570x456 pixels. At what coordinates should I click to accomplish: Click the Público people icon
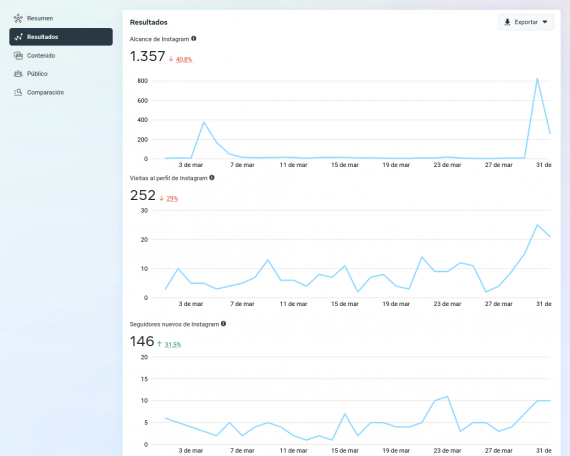click(x=18, y=74)
